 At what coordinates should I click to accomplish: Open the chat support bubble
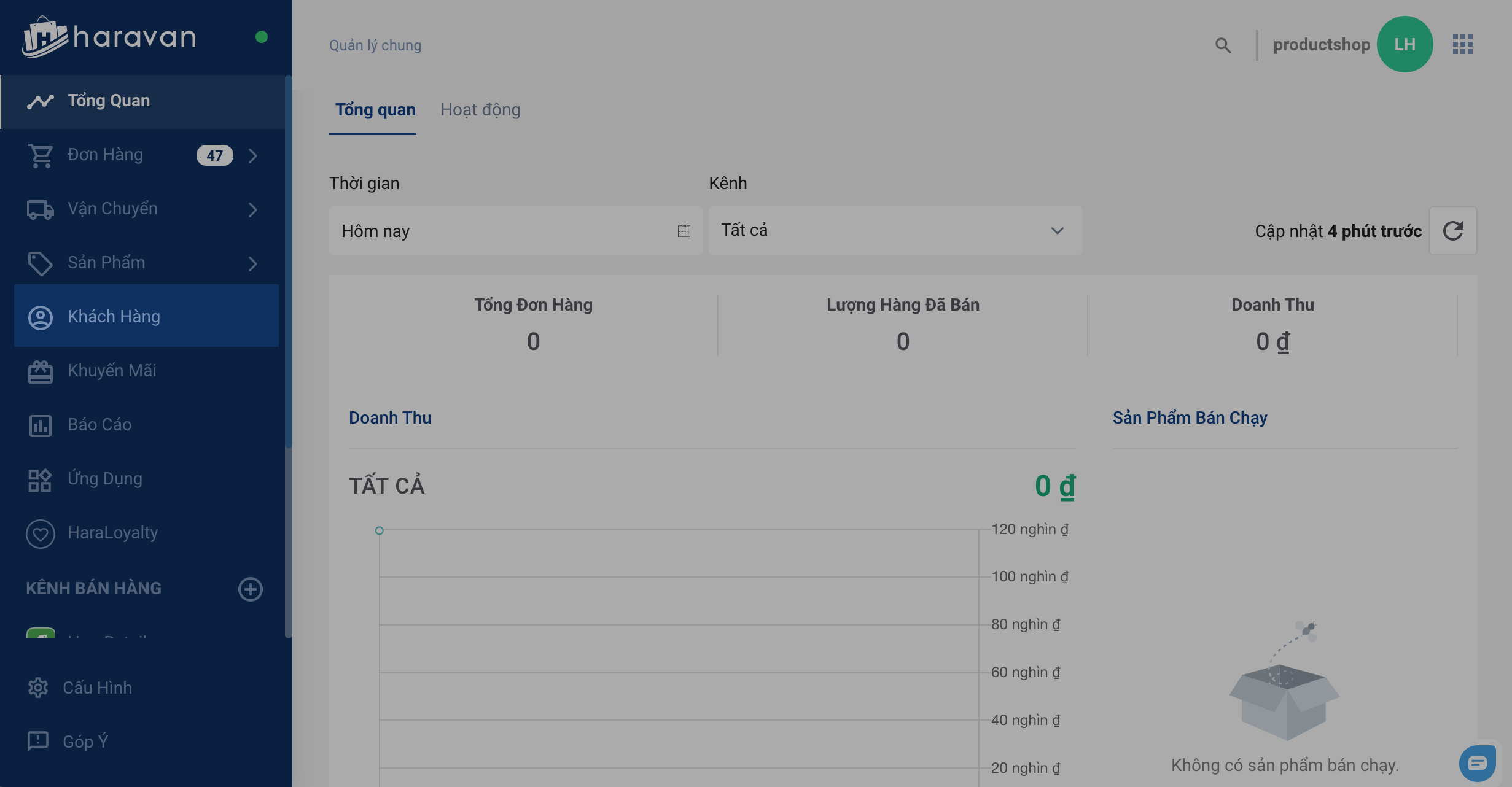[x=1477, y=763]
